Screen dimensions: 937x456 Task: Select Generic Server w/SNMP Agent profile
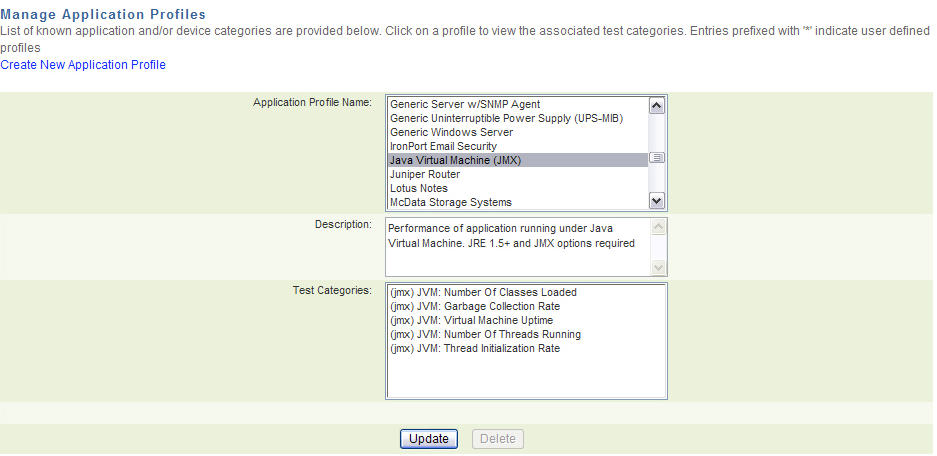pyautogui.click(x=464, y=104)
